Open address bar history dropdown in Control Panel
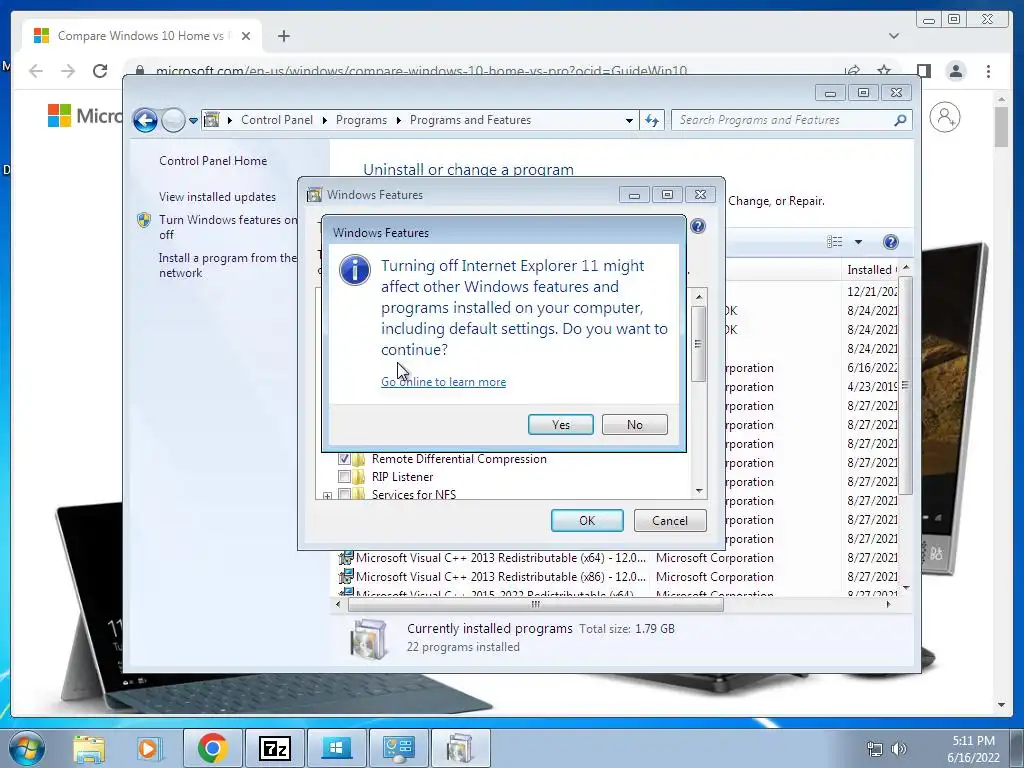Viewport: 1024px width, 768px height. tap(629, 120)
